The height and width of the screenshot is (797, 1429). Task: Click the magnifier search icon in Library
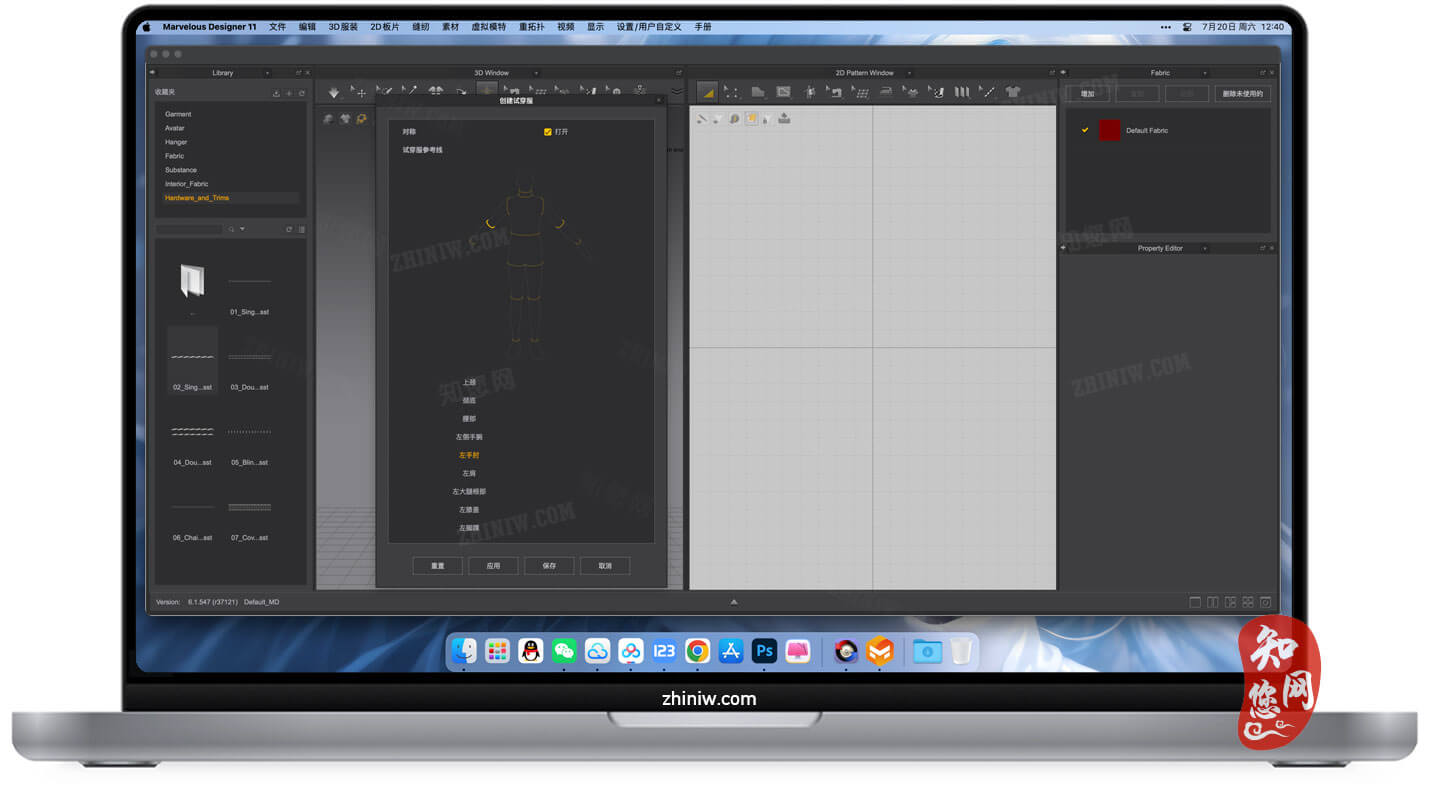click(x=231, y=229)
